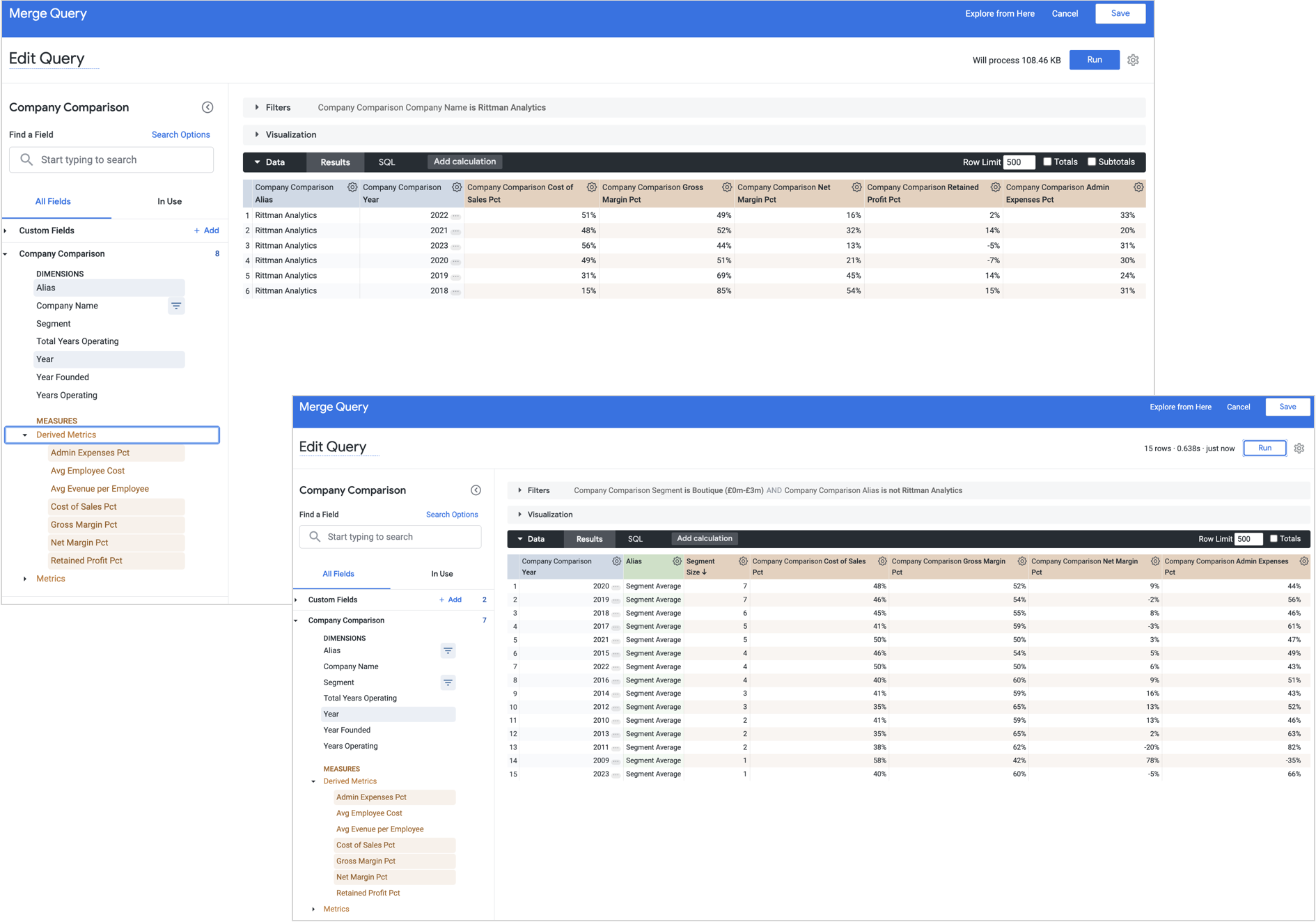Tick the Totals checkbox in lower query
Screen dimensions: 1316x922
tap(1274, 538)
